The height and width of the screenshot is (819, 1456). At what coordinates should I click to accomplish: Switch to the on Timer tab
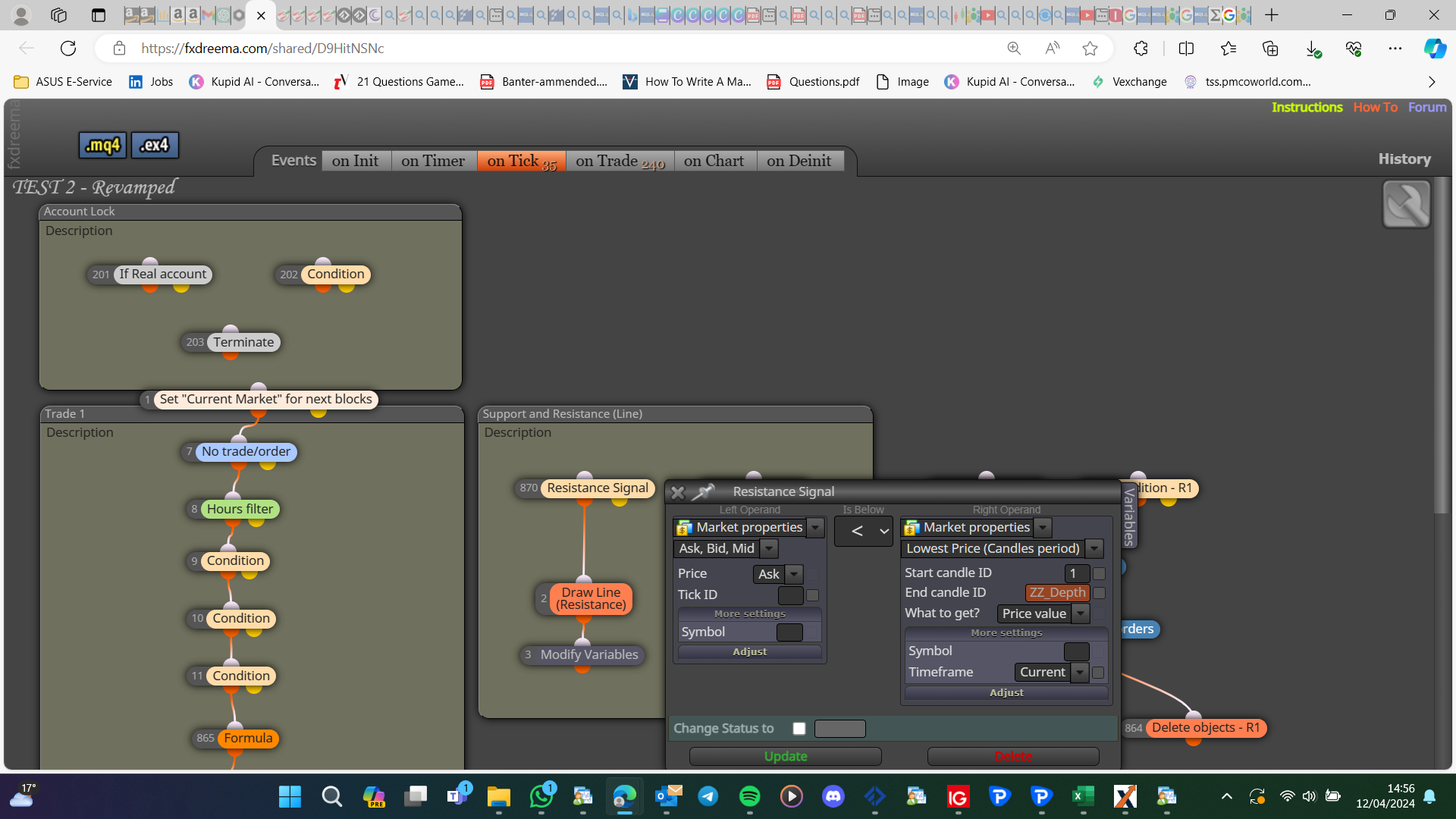(x=433, y=161)
